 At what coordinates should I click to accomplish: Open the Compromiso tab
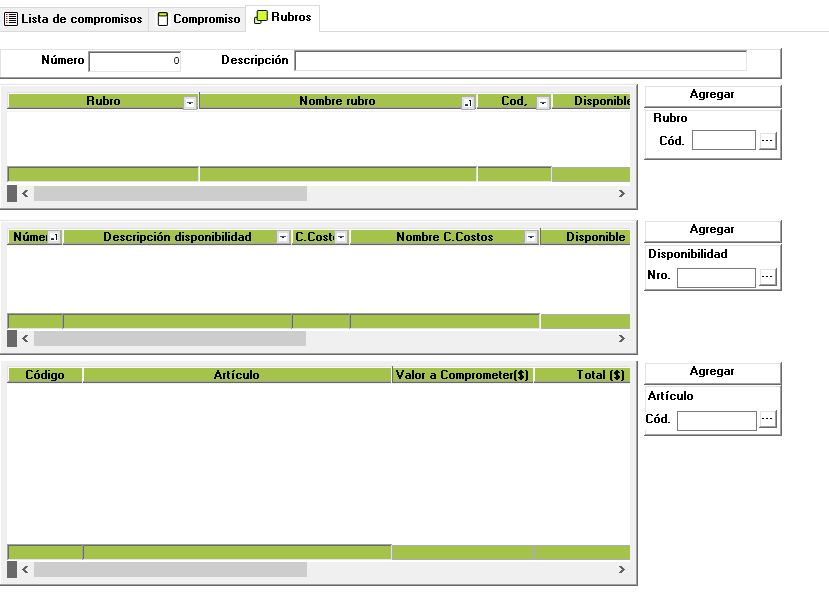coord(206,19)
